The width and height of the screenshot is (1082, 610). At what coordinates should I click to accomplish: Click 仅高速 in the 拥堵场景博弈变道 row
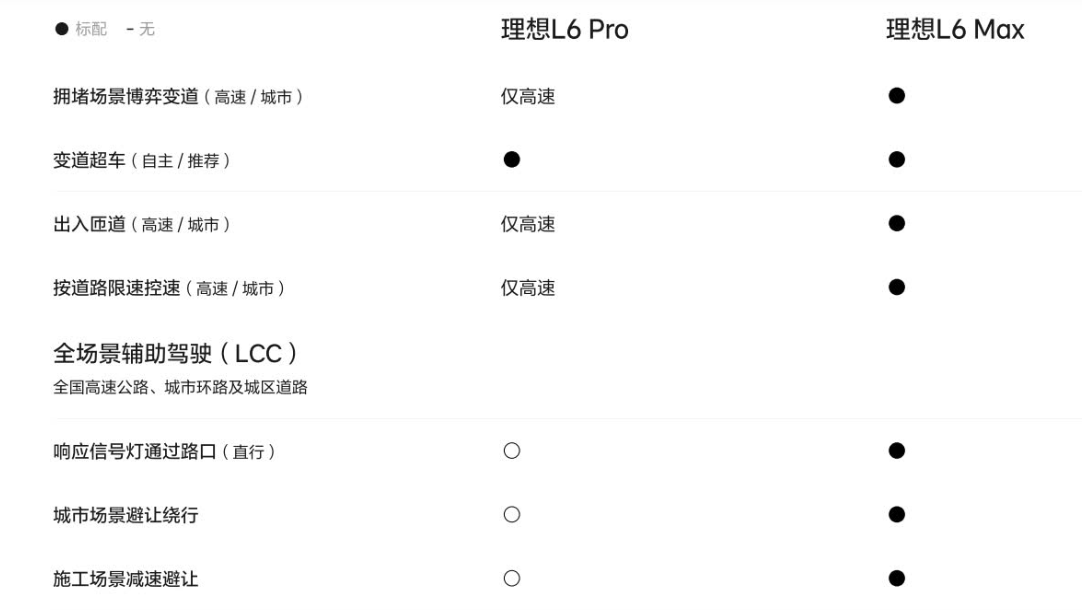[x=528, y=97]
